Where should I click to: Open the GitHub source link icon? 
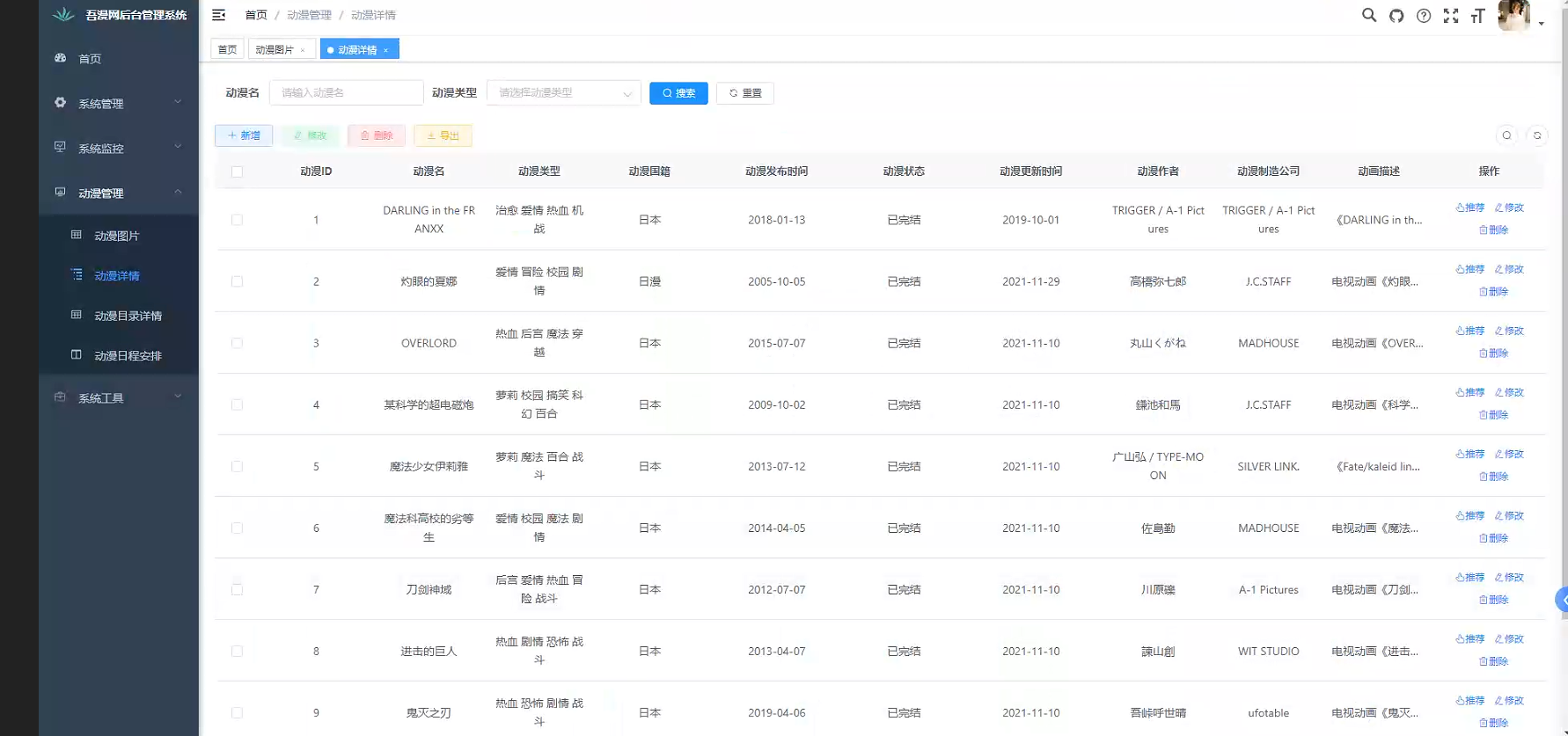(x=1396, y=15)
